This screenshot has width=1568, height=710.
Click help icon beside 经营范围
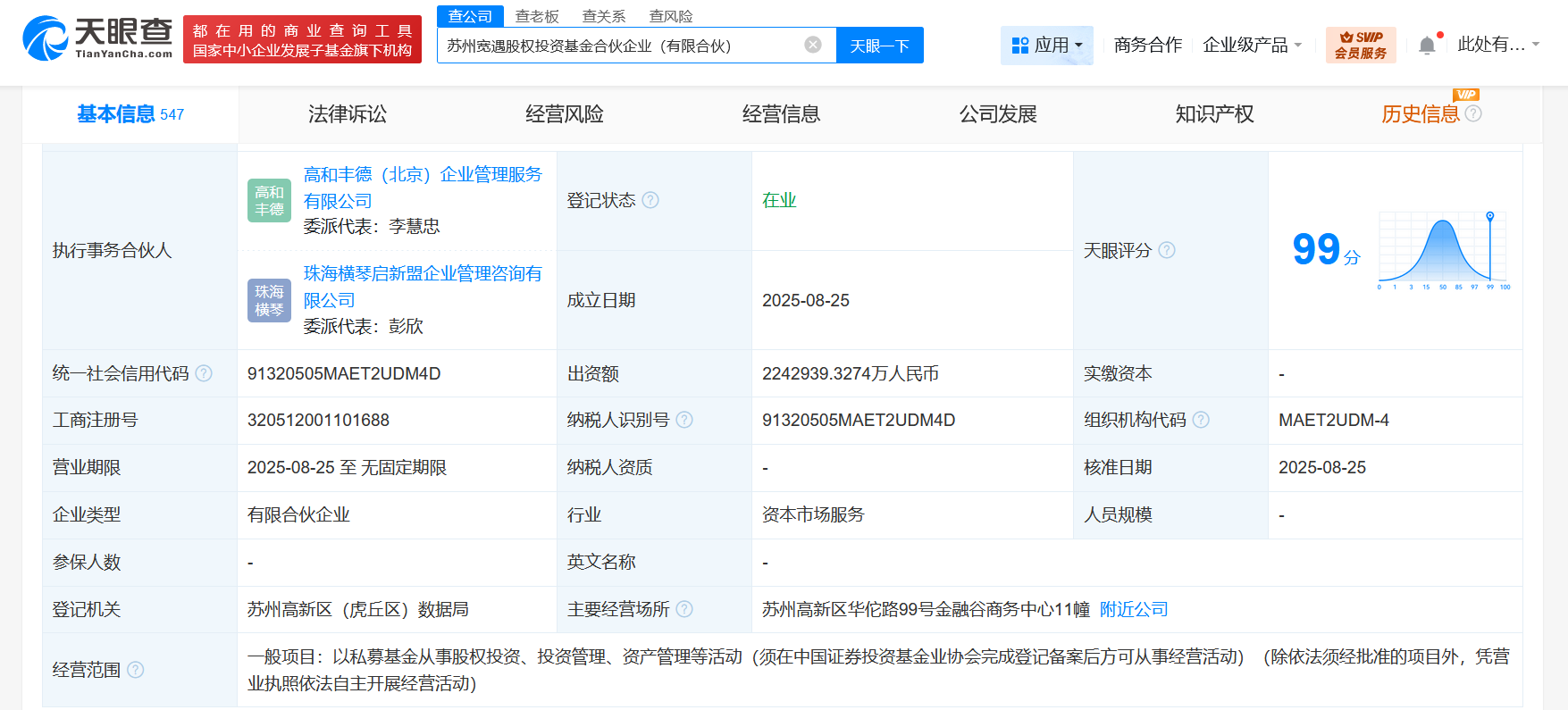(136, 670)
